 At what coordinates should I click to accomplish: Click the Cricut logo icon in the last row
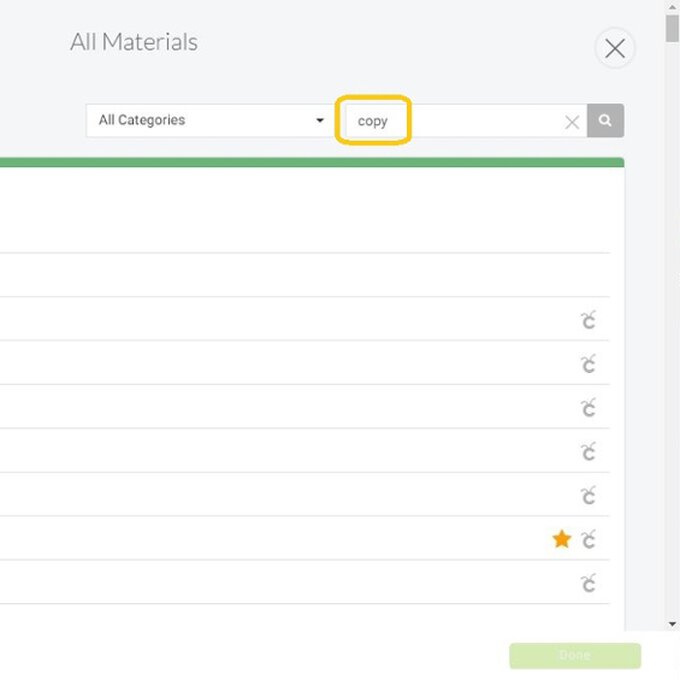(588, 584)
